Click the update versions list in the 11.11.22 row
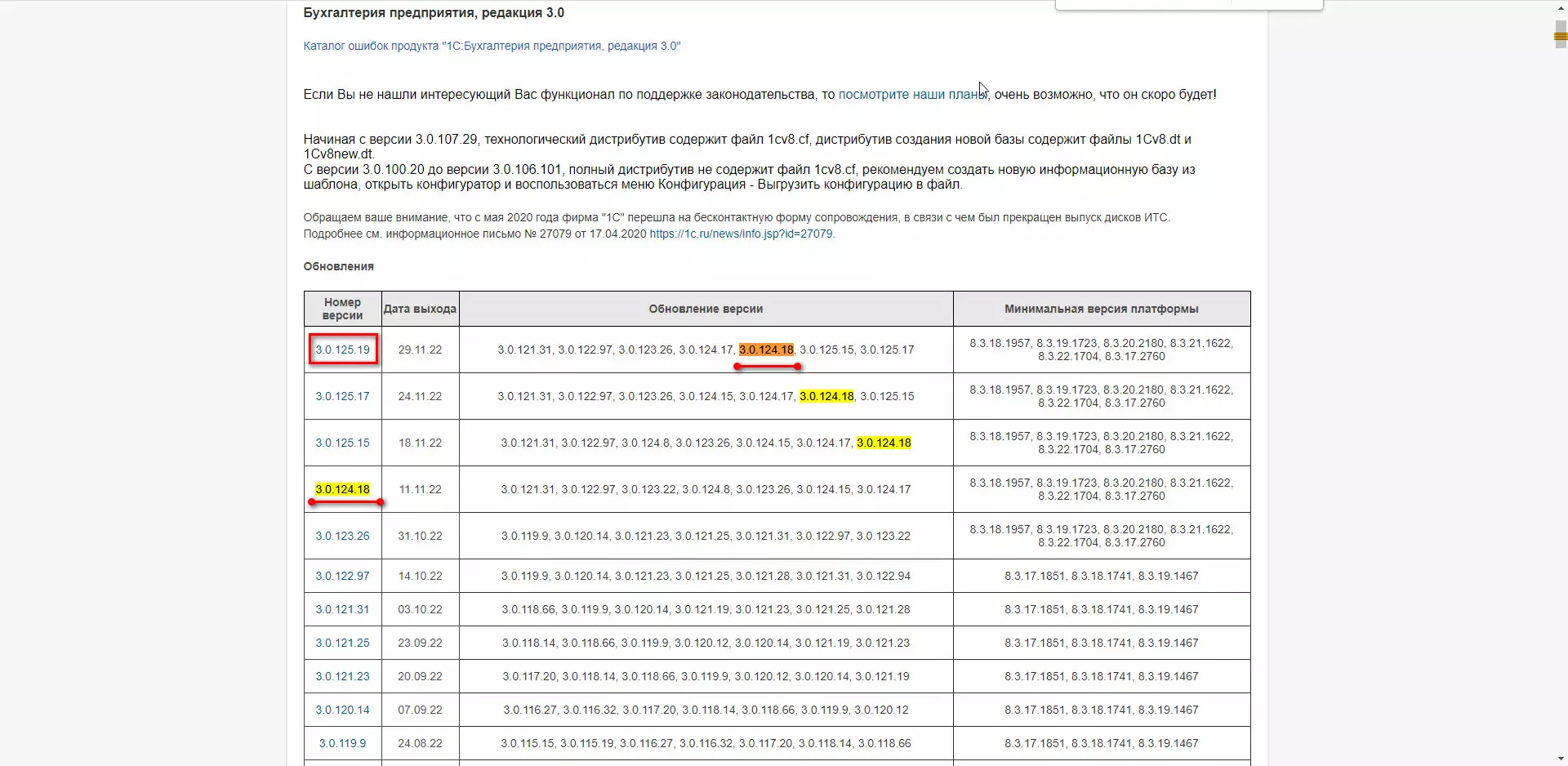This screenshot has height=766, width=1568. [x=706, y=489]
